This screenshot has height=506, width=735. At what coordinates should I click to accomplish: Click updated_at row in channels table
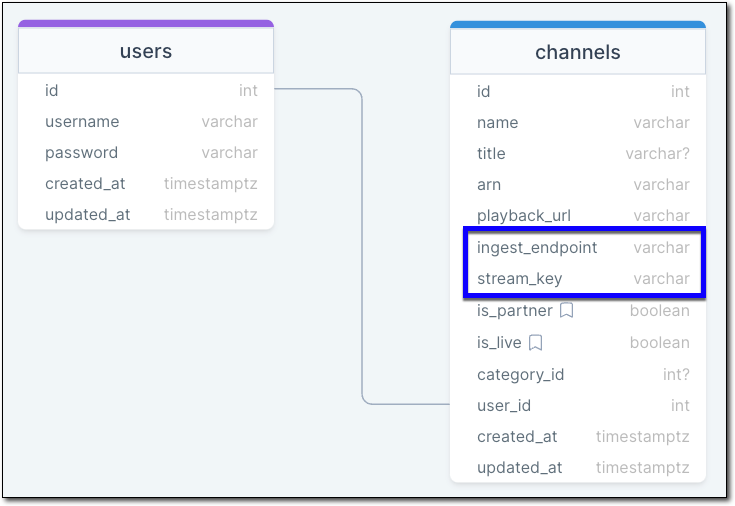(578, 467)
